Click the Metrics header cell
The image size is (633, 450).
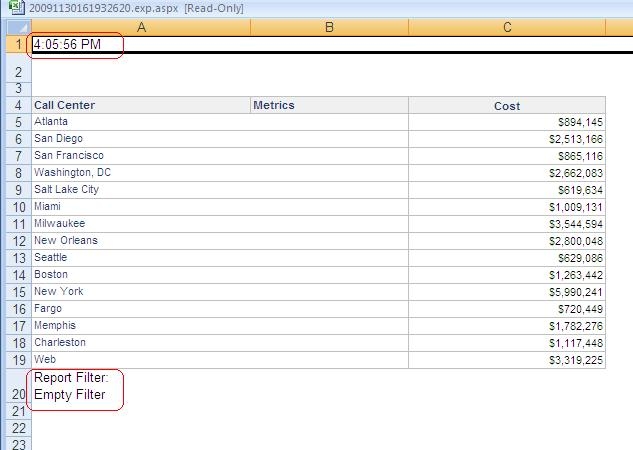point(329,105)
